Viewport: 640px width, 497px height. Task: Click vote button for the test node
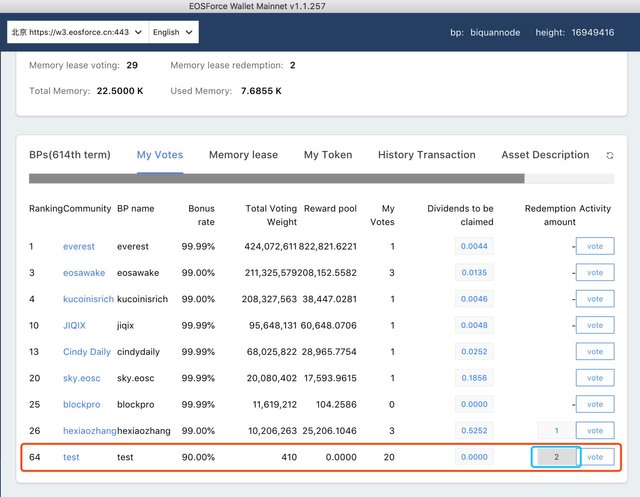tap(595, 457)
